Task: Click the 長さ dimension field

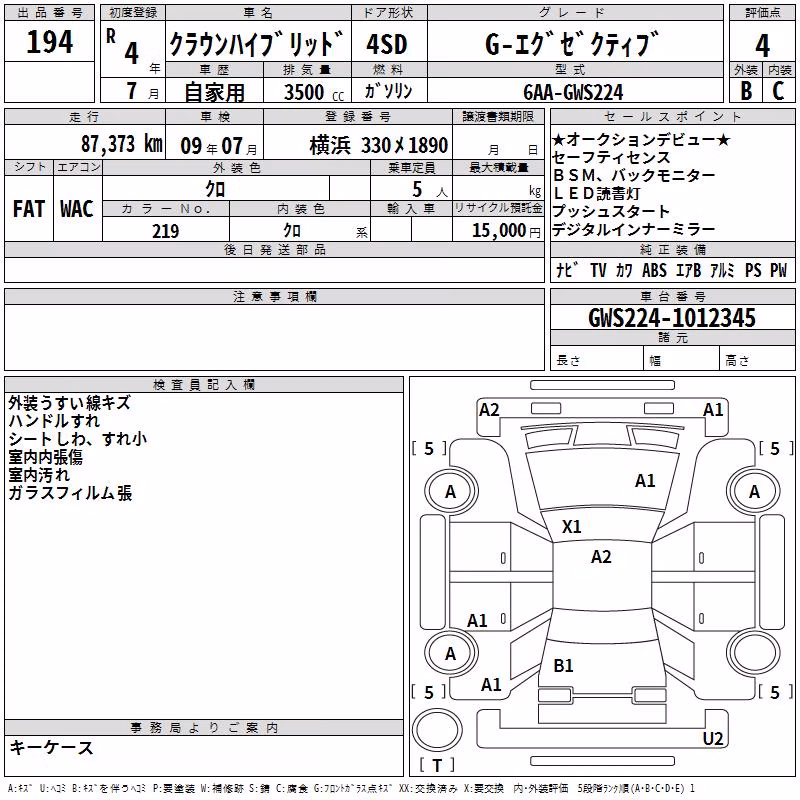Action: click(597, 360)
